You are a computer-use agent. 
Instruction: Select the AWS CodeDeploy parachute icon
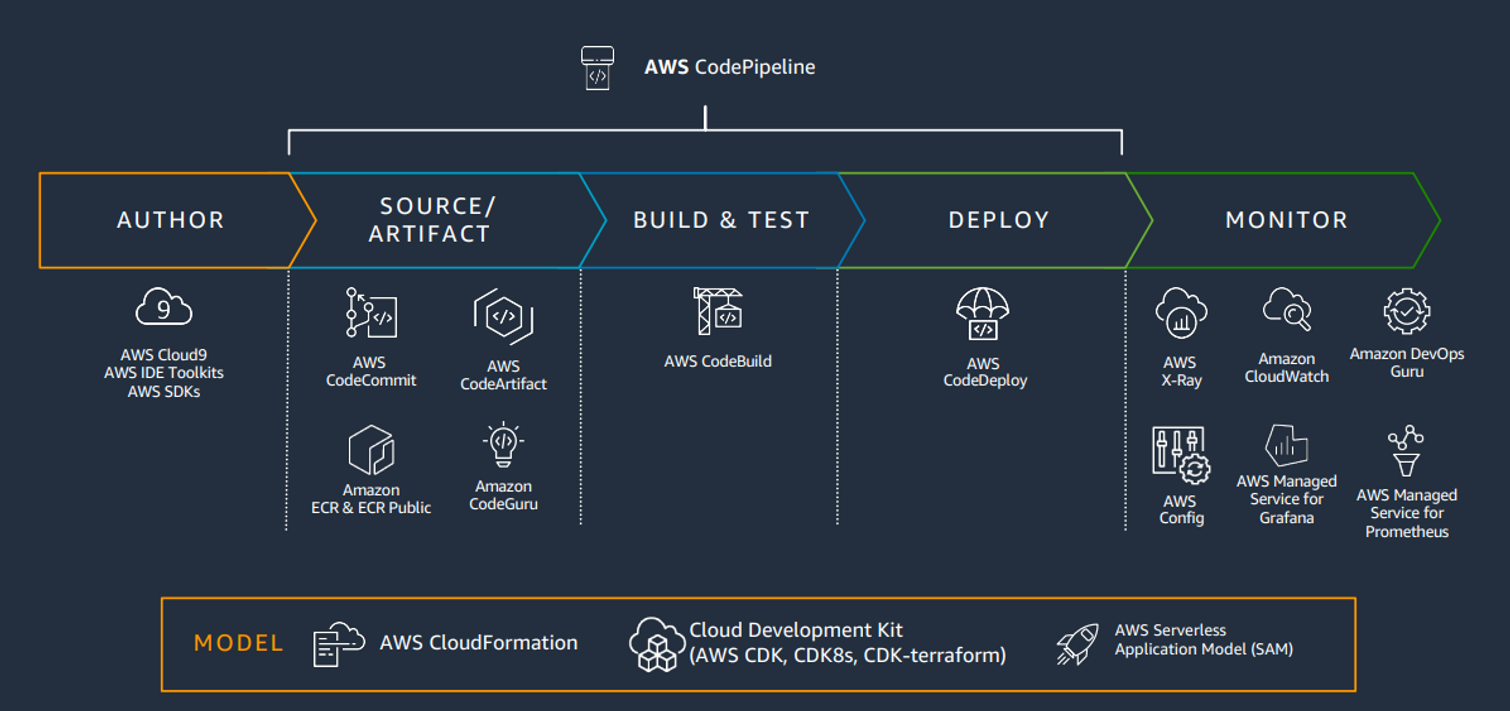click(x=984, y=314)
